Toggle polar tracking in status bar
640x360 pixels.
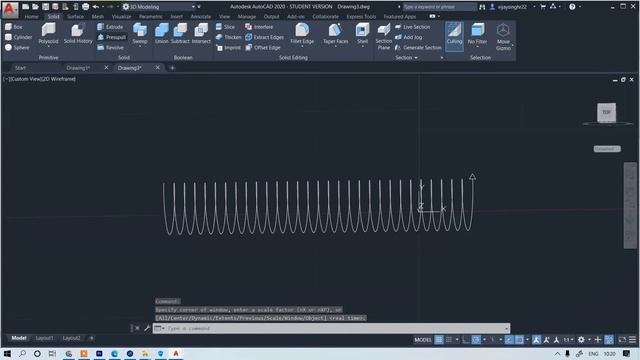(476, 340)
